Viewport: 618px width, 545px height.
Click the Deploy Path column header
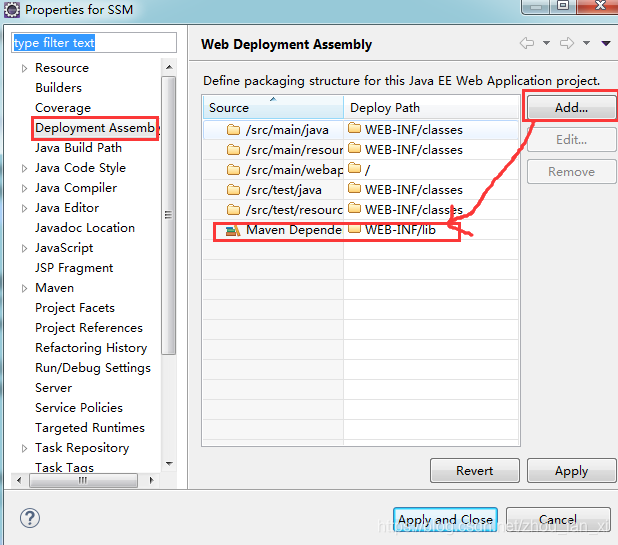[431, 108]
